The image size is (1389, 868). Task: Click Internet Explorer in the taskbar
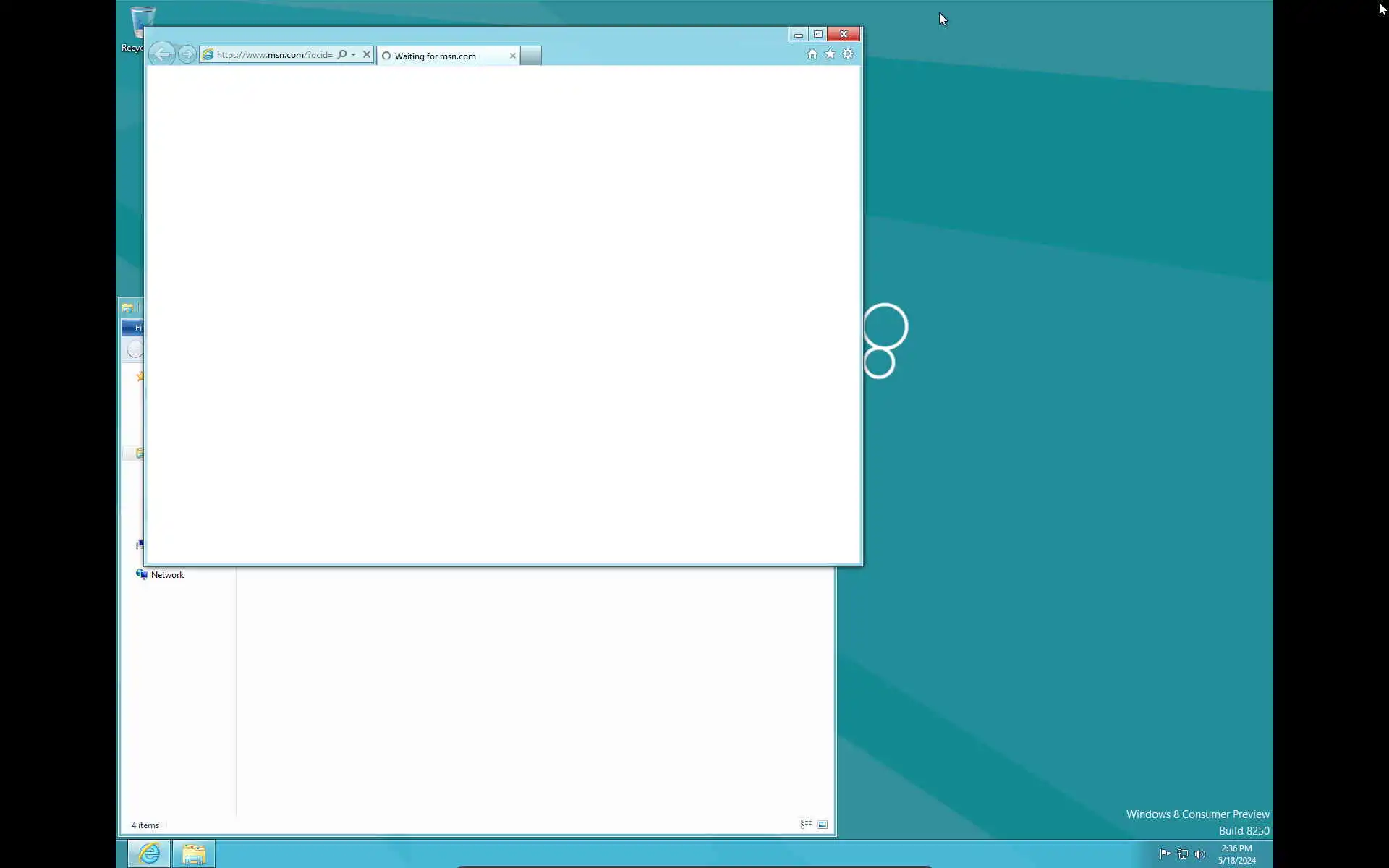pos(149,854)
